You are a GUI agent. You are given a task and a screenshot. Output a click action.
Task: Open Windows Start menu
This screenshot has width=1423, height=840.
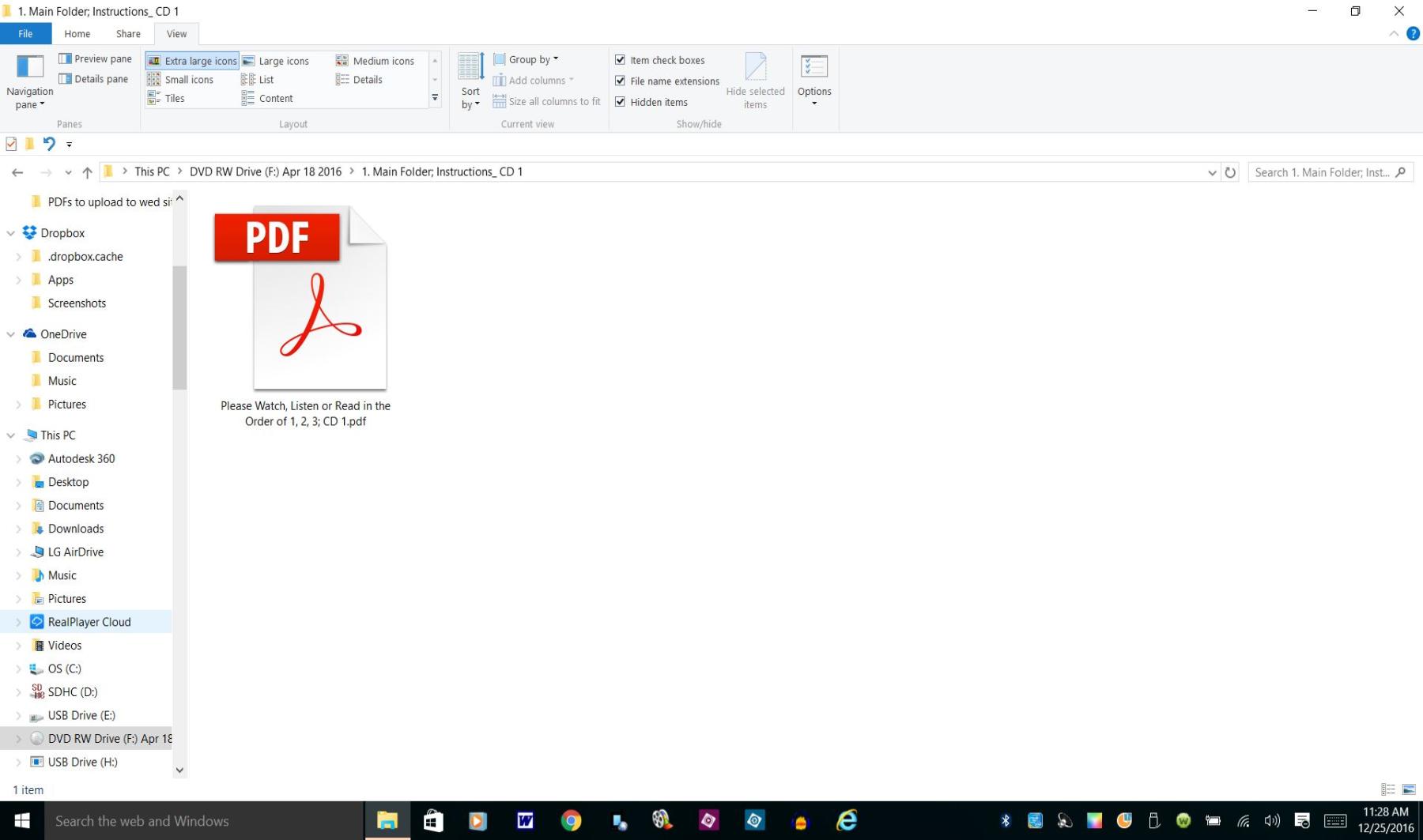(x=21, y=821)
